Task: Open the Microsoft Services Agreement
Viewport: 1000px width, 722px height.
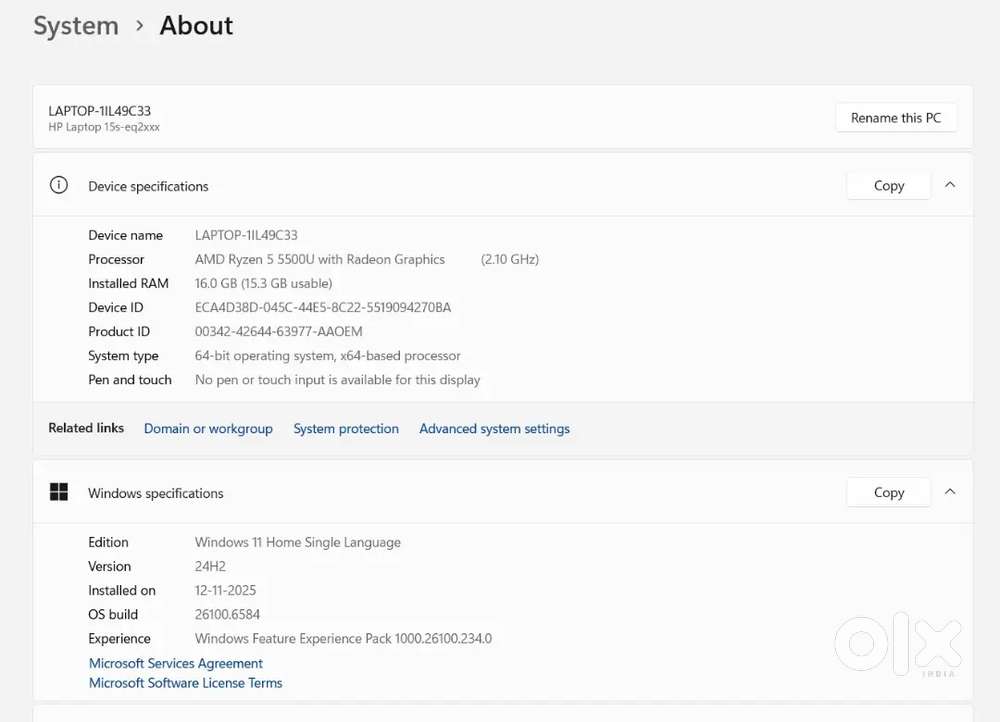Action: pyautogui.click(x=176, y=663)
